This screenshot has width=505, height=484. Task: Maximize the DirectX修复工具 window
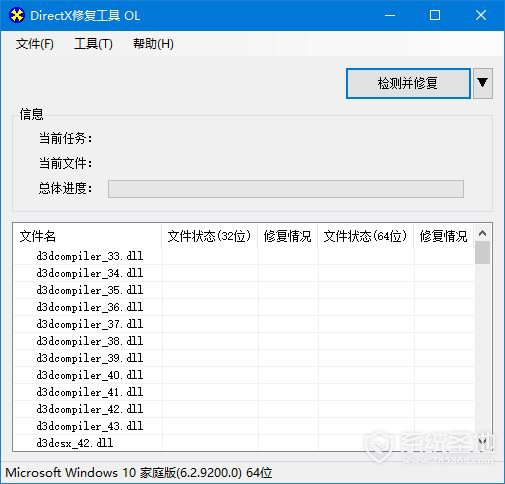coord(435,15)
